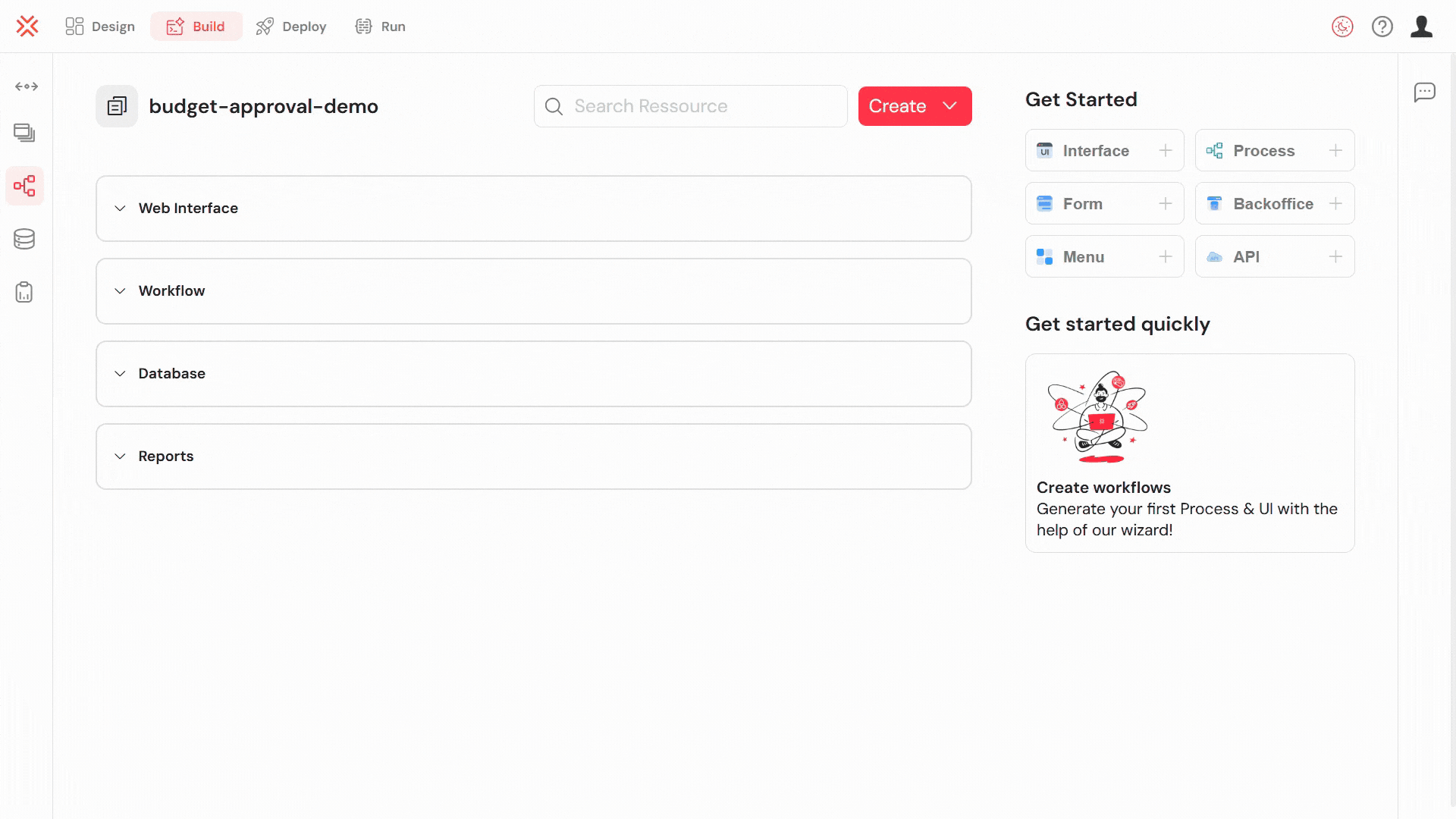Open the Database section from the sidebar

click(x=25, y=239)
